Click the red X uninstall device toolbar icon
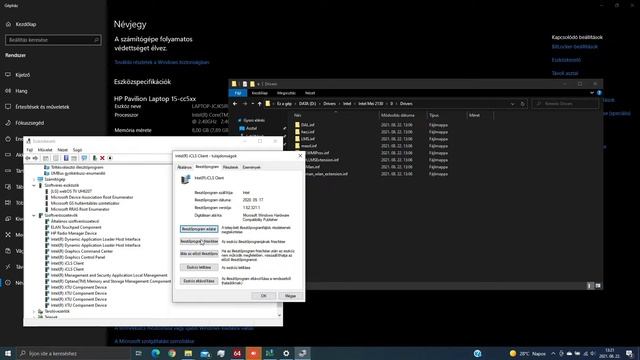Viewport: 640px width, 360px height. pos(102,158)
